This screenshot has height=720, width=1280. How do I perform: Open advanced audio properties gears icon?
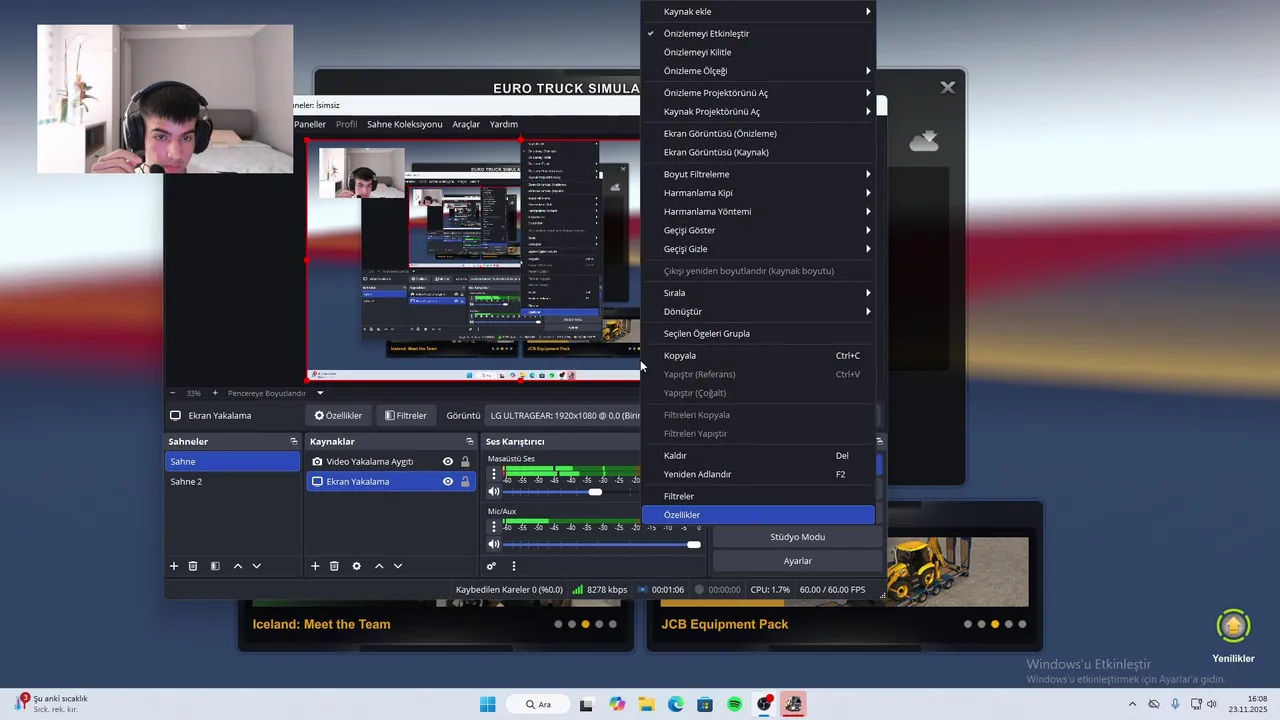(491, 566)
